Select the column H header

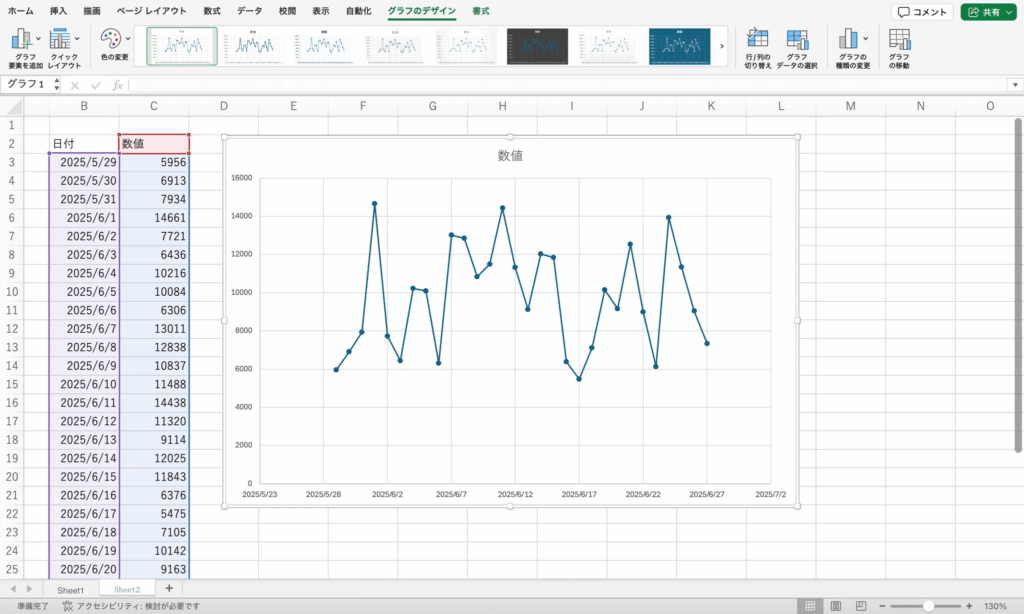point(502,106)
